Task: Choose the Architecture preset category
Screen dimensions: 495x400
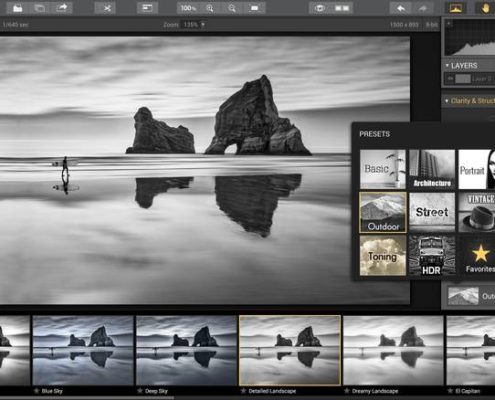Action: point(432,169)
